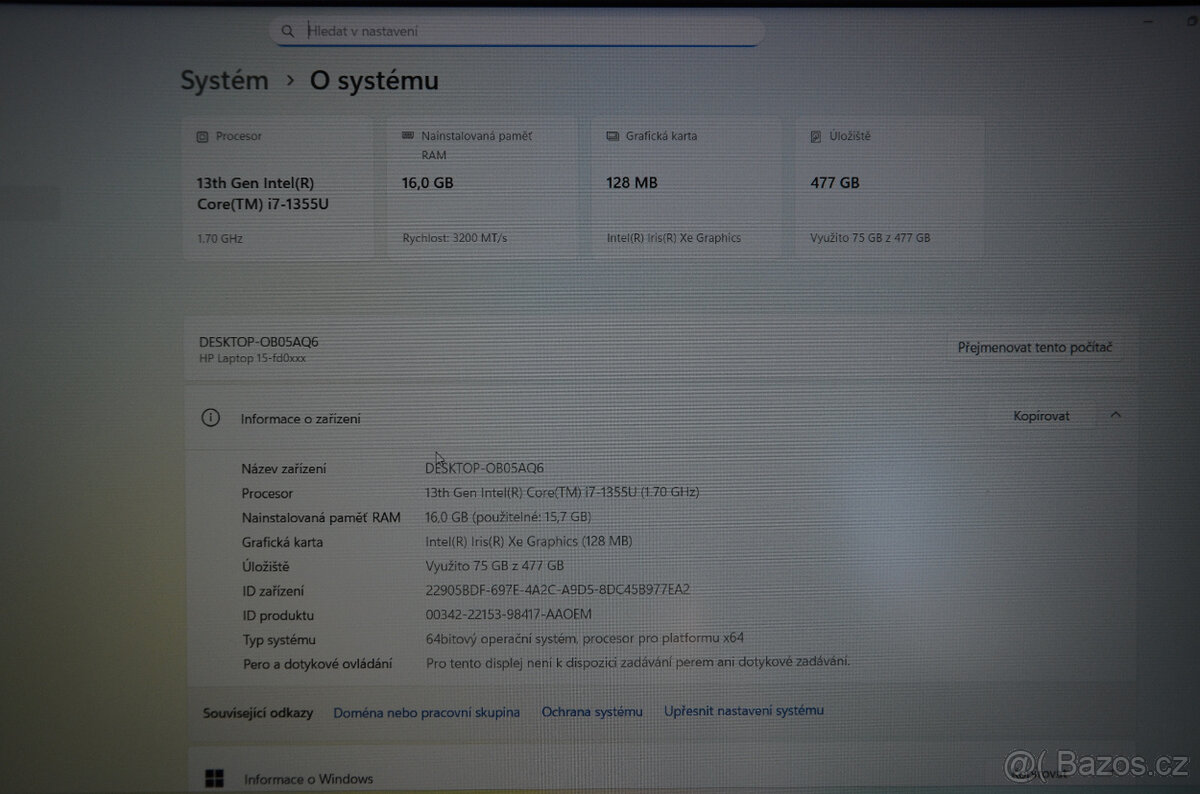The image size is (1200, 794).
Task: Open 'Ochrana systému' link
Action: pos(592,712)
